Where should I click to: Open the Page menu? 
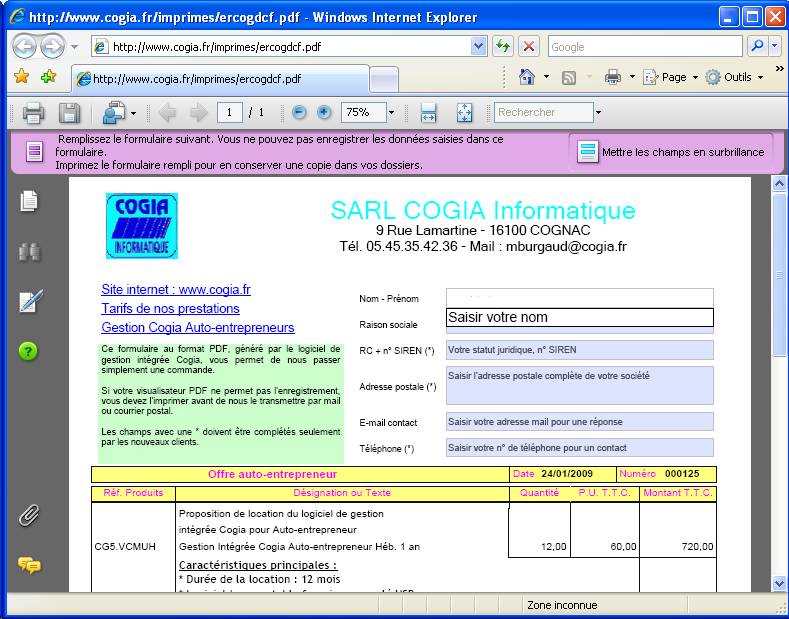tap(673, 77)
